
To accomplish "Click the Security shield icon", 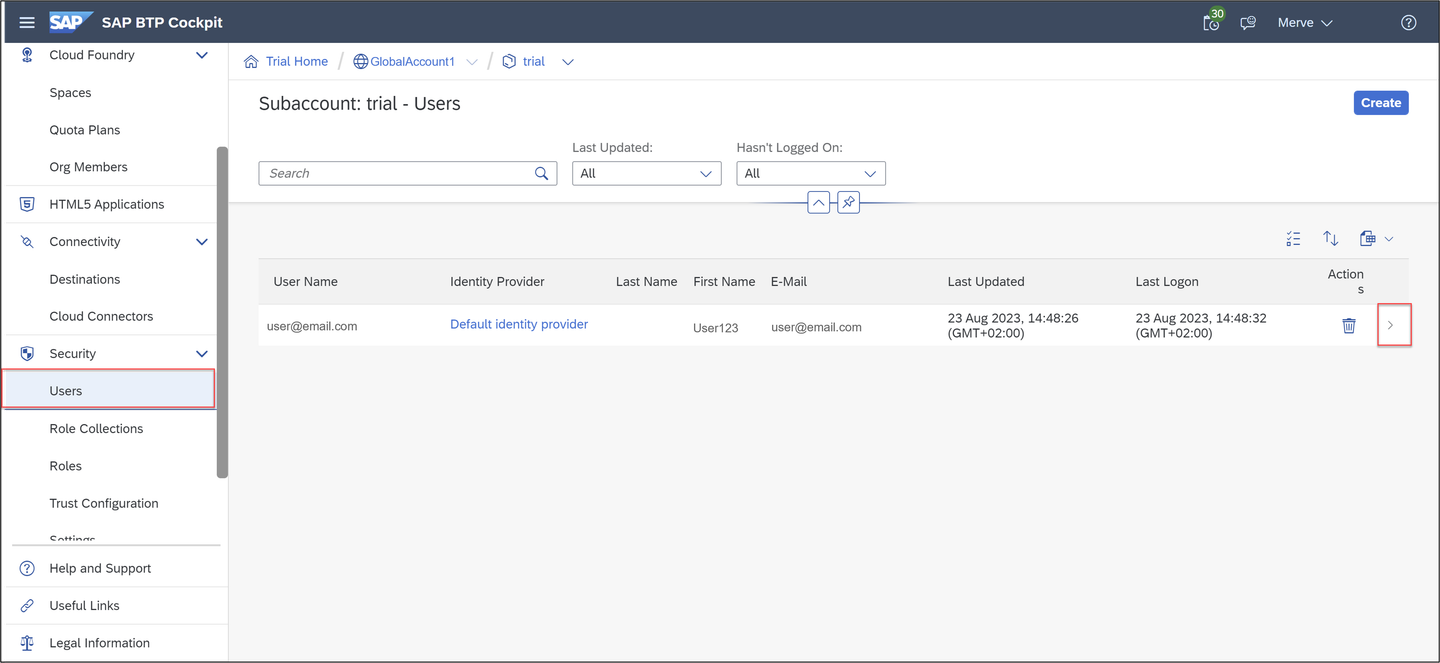I will tap(27, 354).
